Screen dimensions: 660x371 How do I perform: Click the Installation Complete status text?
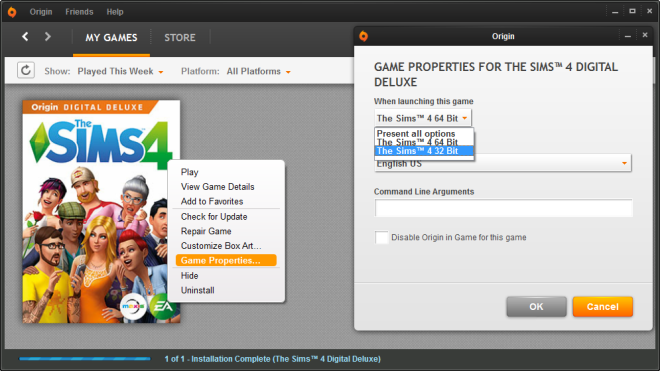pos(273,359)
